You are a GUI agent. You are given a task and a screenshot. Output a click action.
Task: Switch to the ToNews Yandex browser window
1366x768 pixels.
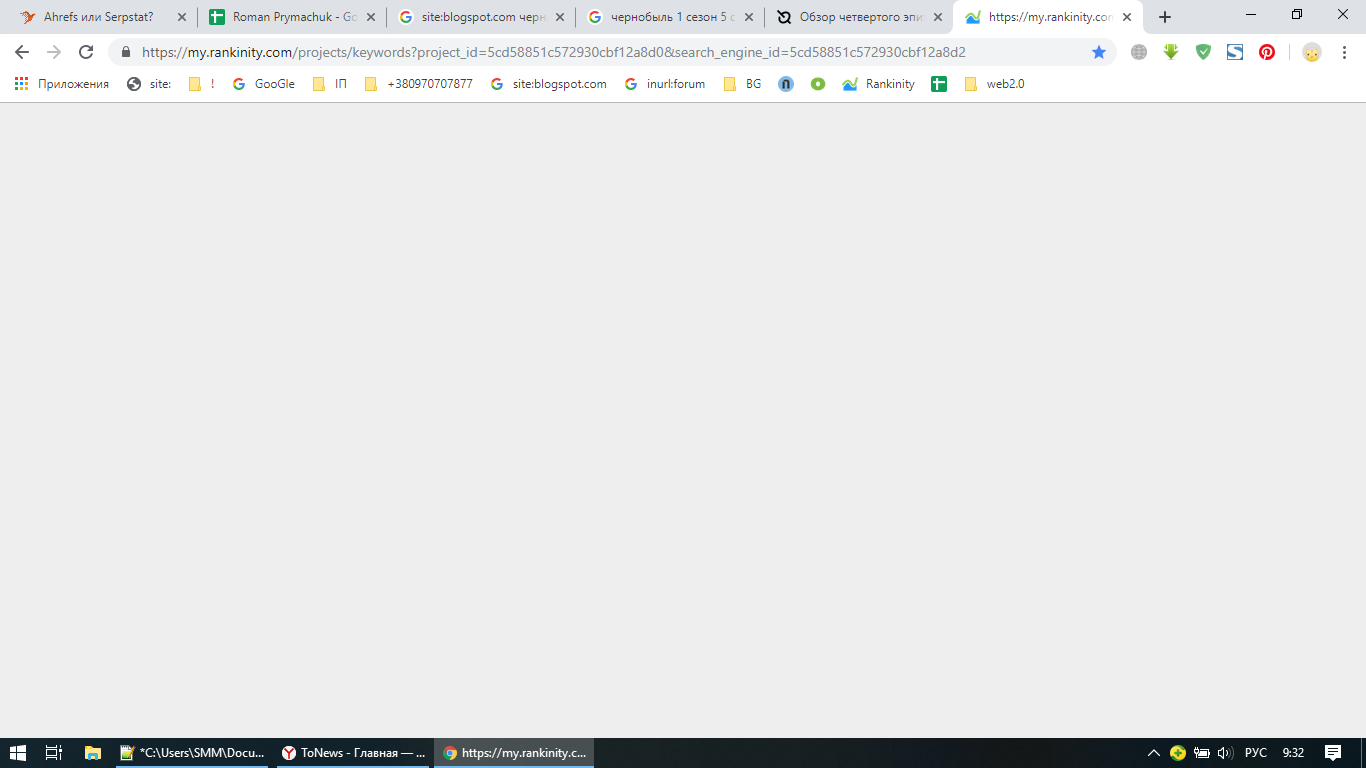tap(353, 753)
